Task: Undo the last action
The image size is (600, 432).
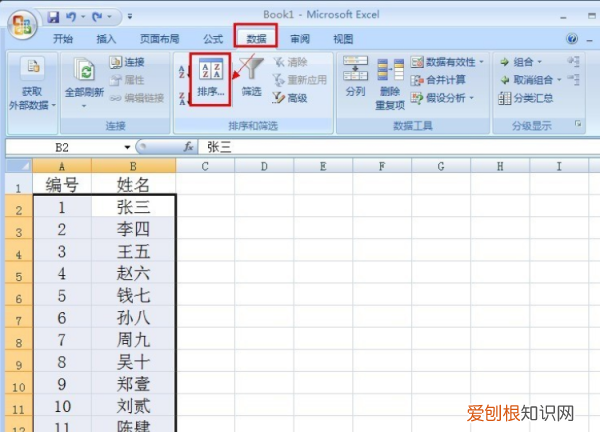Action: 71,17
